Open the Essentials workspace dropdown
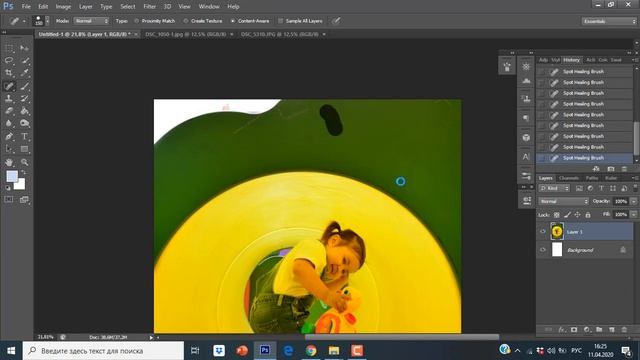This screenshot has width=640, height=360. [x=609, y=21]
